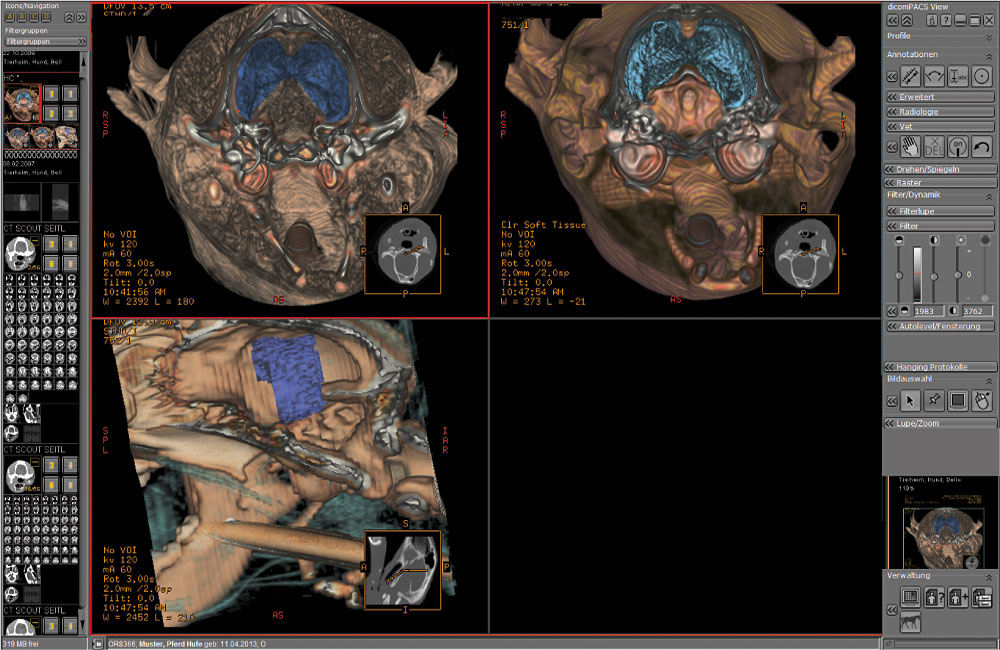This screenshot has width=1000, height=650.
Task: Click the mouse icon in Bildauswahl
Action: 982,400
